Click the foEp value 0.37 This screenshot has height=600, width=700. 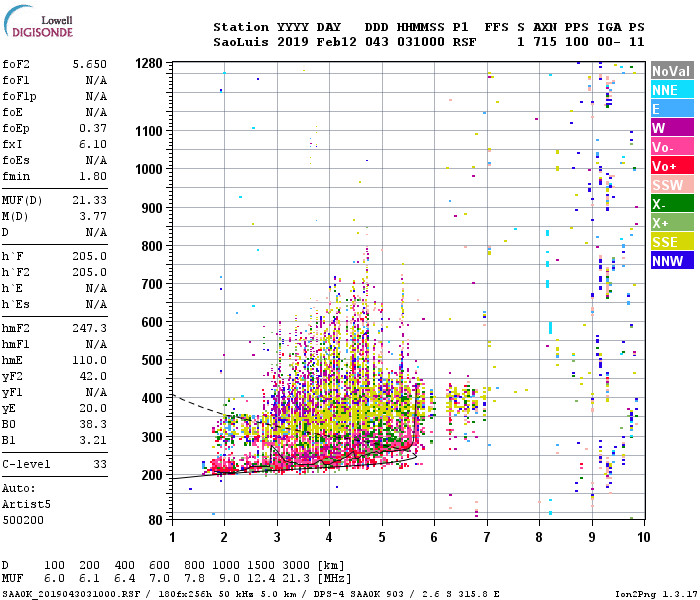click(93, 128)
